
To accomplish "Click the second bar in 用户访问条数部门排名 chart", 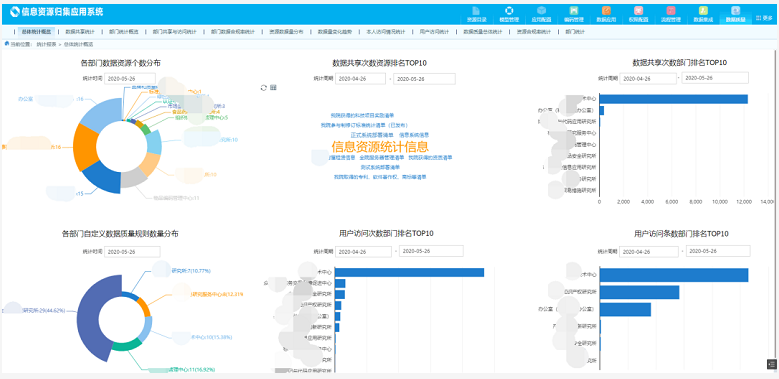I will click(x=639, y=292).
